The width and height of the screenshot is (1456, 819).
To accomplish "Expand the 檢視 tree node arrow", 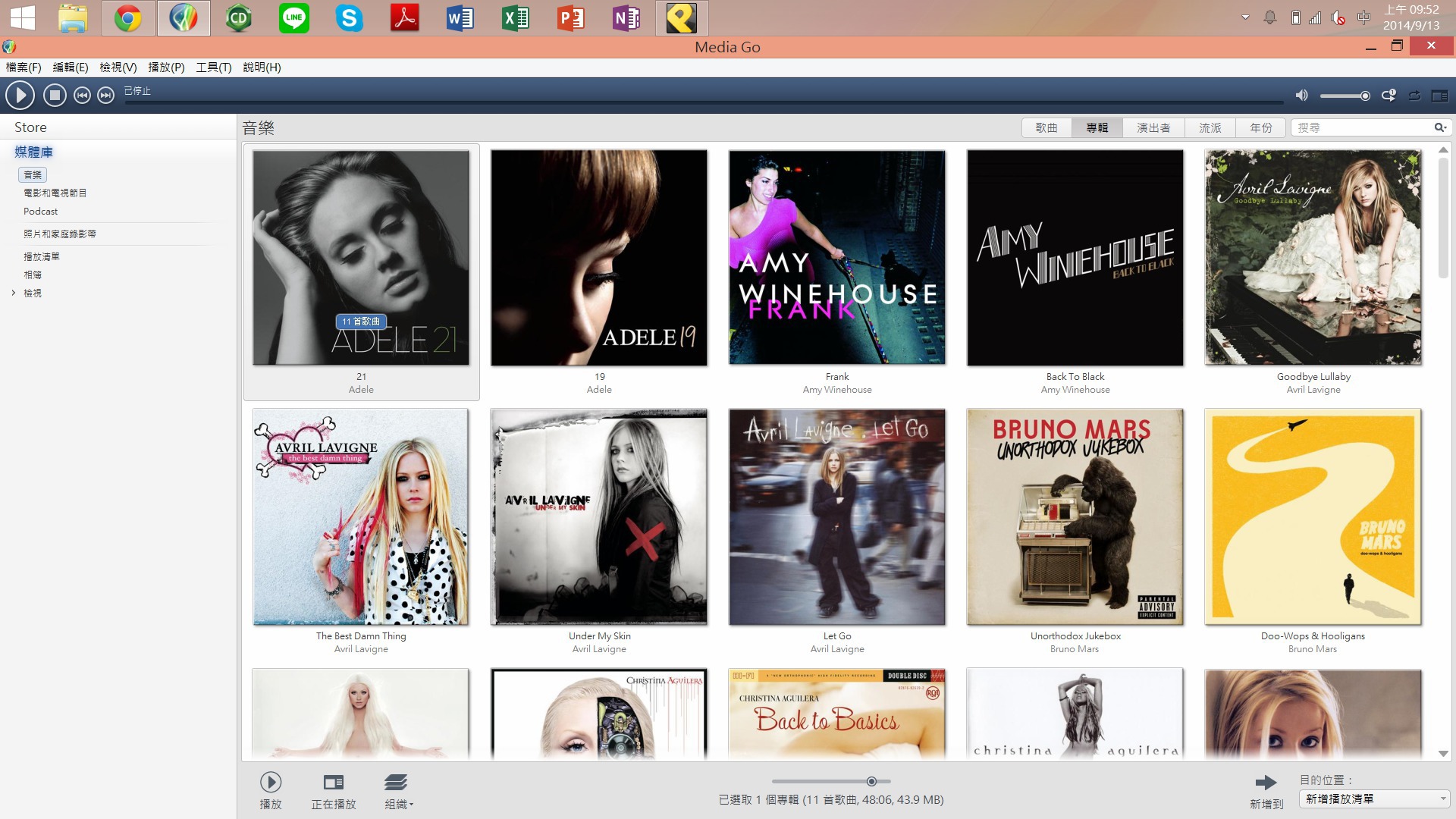I will coord(13,293).
